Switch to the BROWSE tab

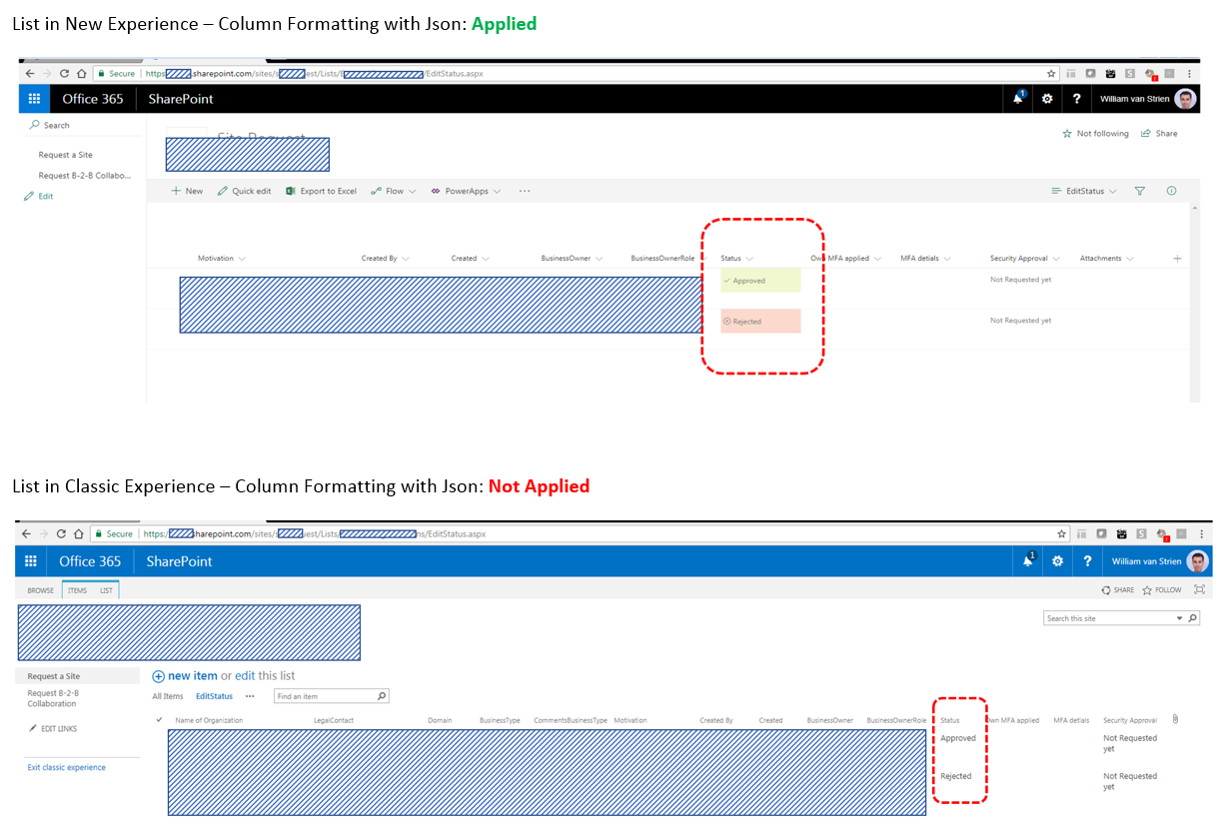39,590
